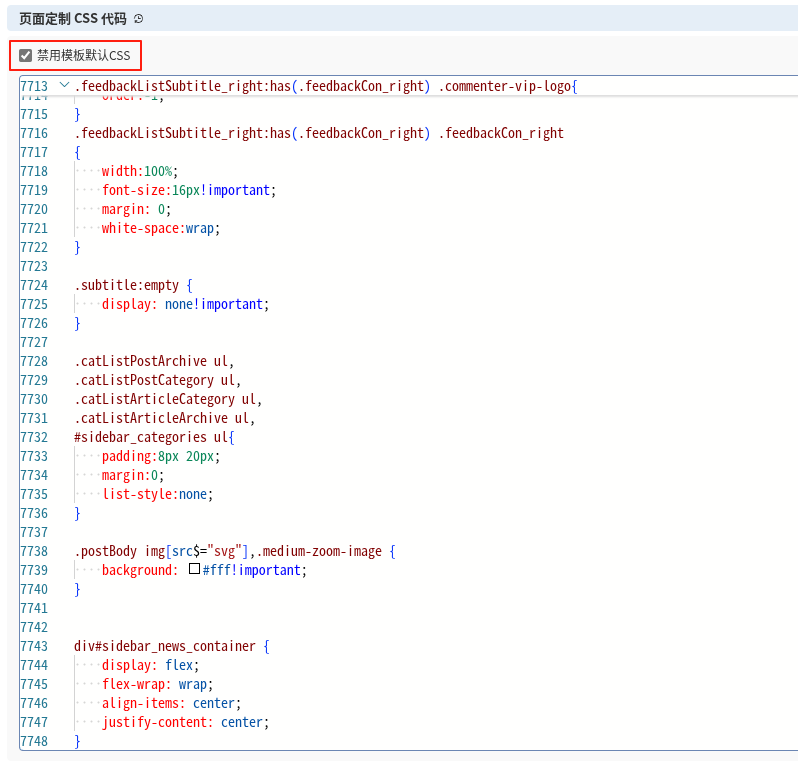
Task: Select line number 7716 in the gutter
Action: coord(34,133)
